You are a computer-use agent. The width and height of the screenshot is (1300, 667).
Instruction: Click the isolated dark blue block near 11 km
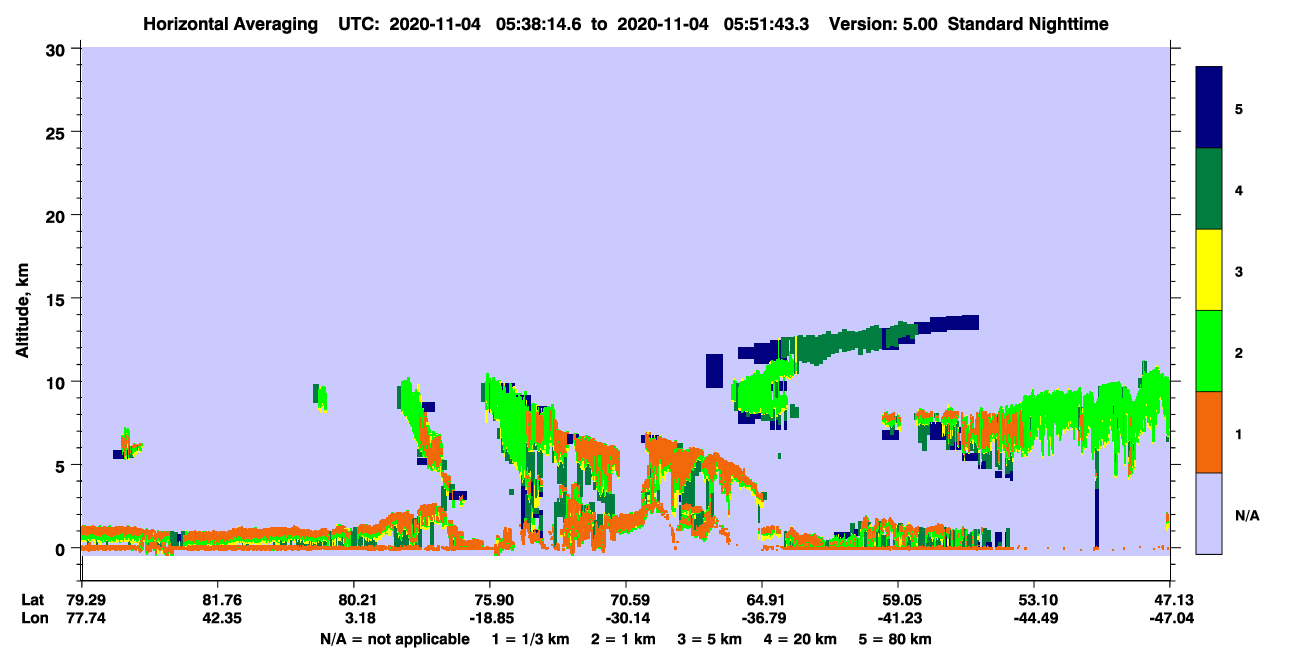tap(714, 370)
